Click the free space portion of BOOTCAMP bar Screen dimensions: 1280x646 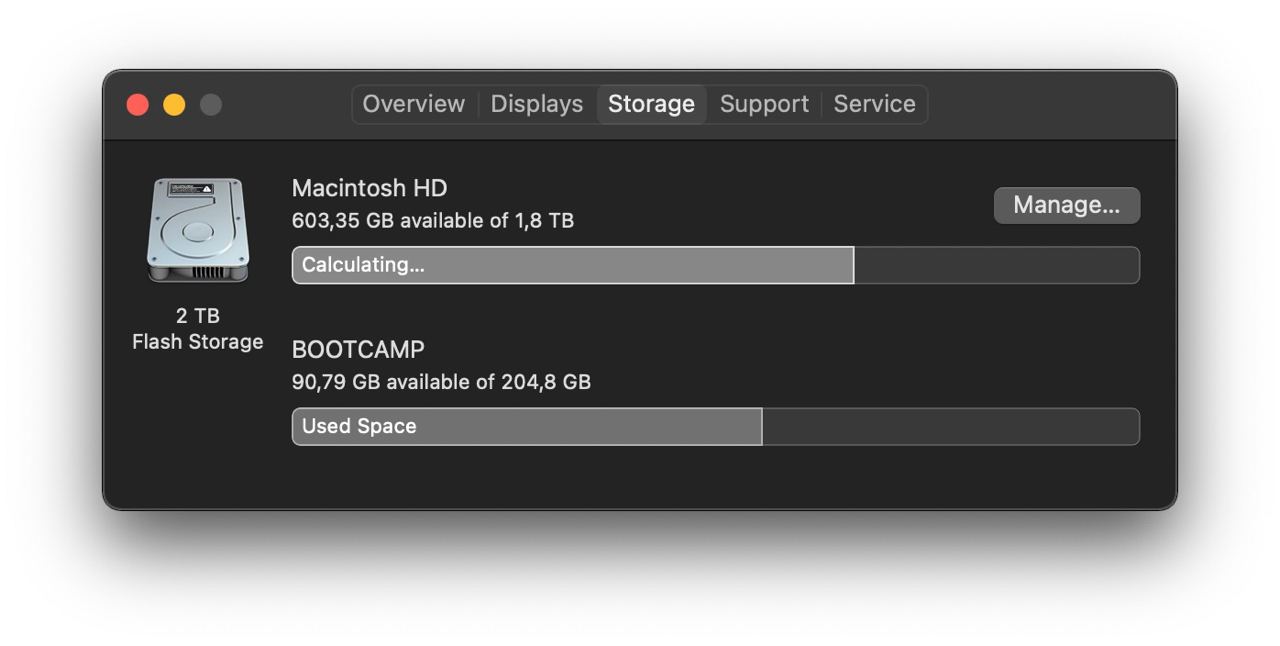pyautogui.click(x=951, y=426)
